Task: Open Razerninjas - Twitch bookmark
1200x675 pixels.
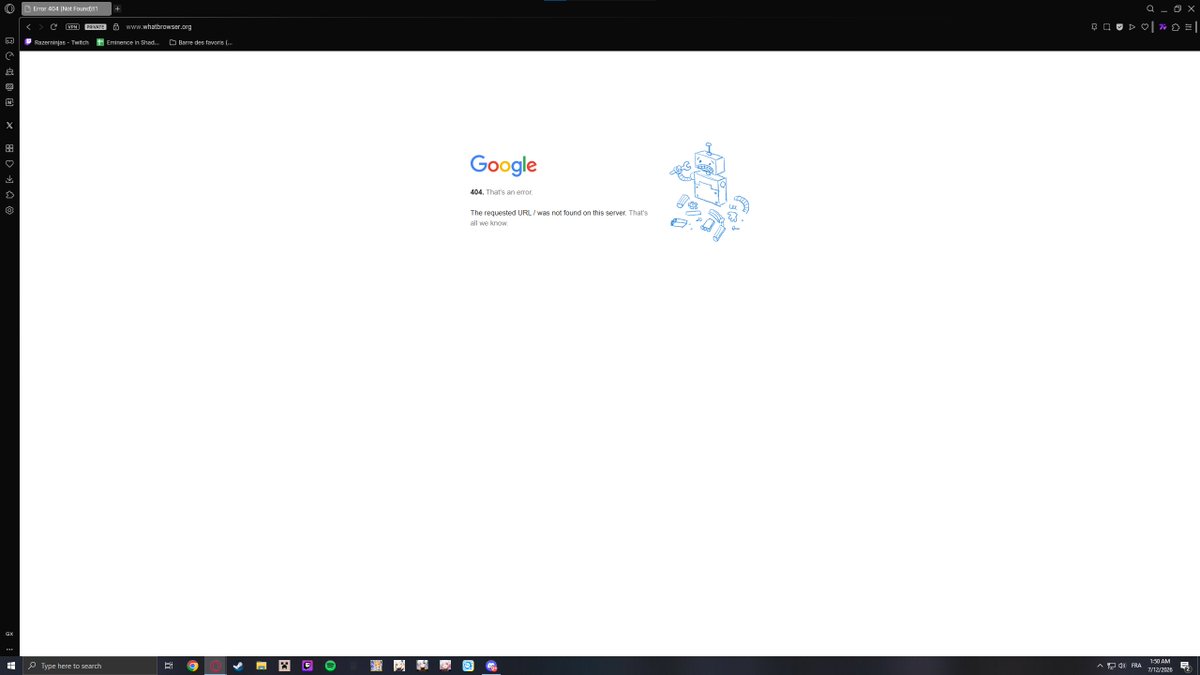Action: [x=57, y=42]
